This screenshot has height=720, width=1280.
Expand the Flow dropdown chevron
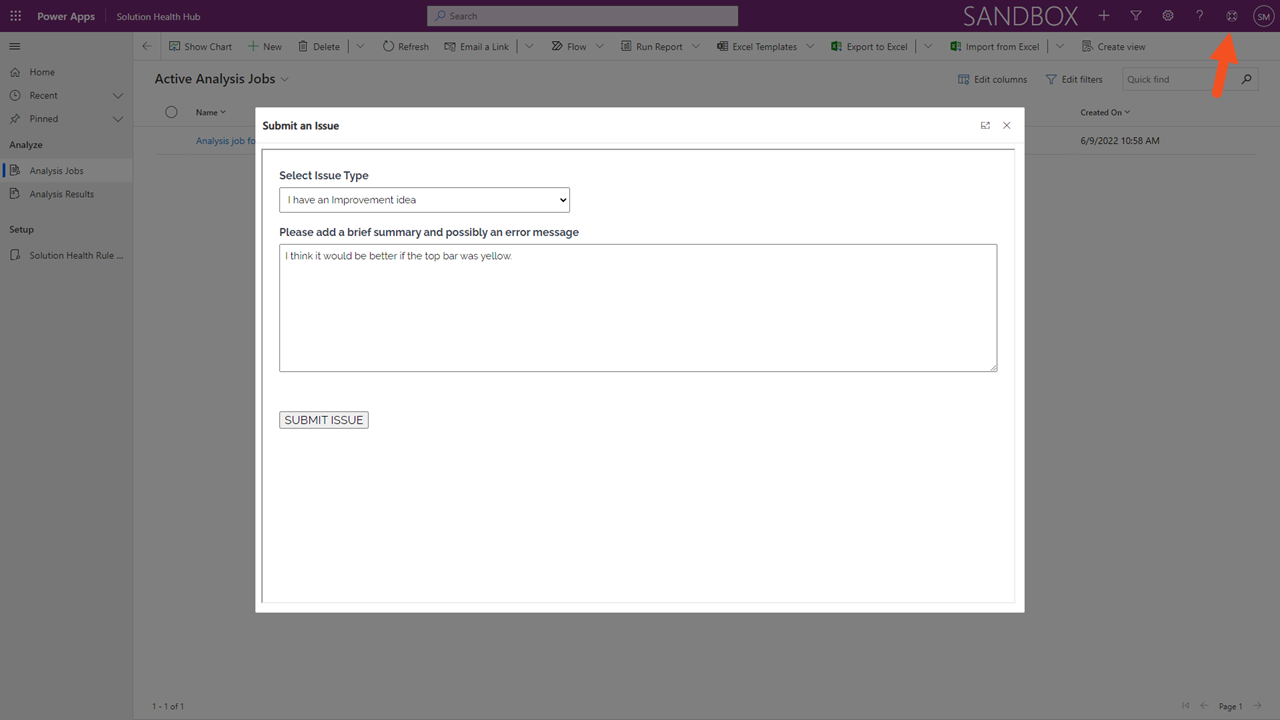[x=600, y=46]
